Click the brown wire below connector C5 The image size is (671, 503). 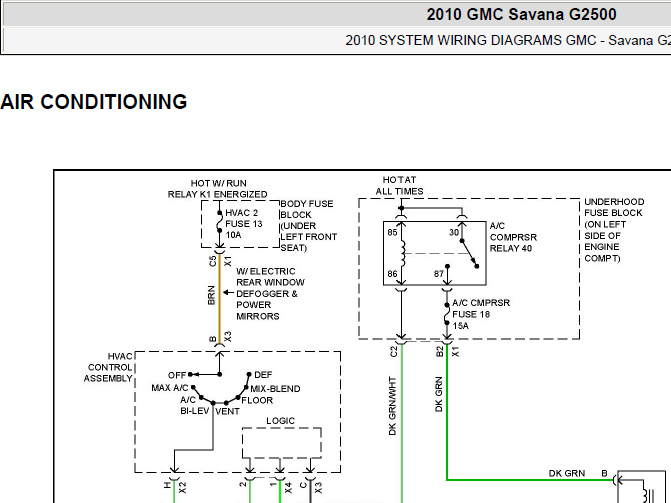pyautogui.click(x=220, y=300)
